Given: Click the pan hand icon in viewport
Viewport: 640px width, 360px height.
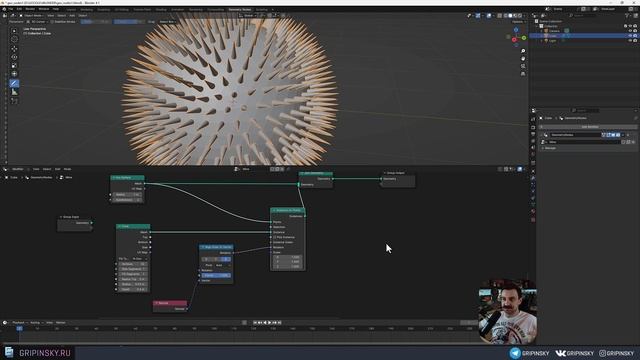Looking at the screenshot, I should pyautogui.click(x=523, y=58).
